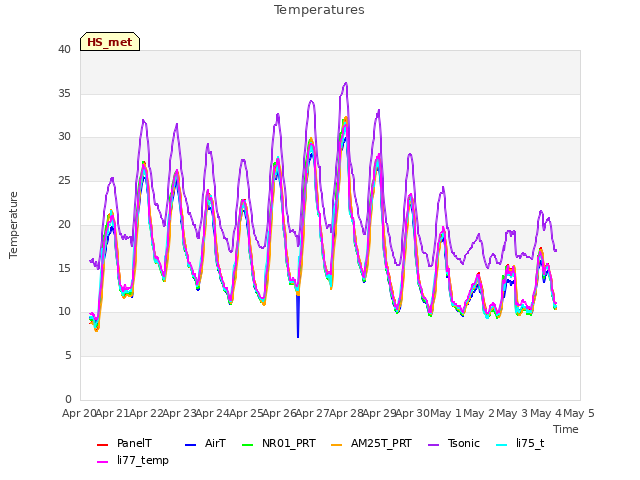
Task: Click the Apr 30 x-axis label
Action: click(x=413, y=413)
